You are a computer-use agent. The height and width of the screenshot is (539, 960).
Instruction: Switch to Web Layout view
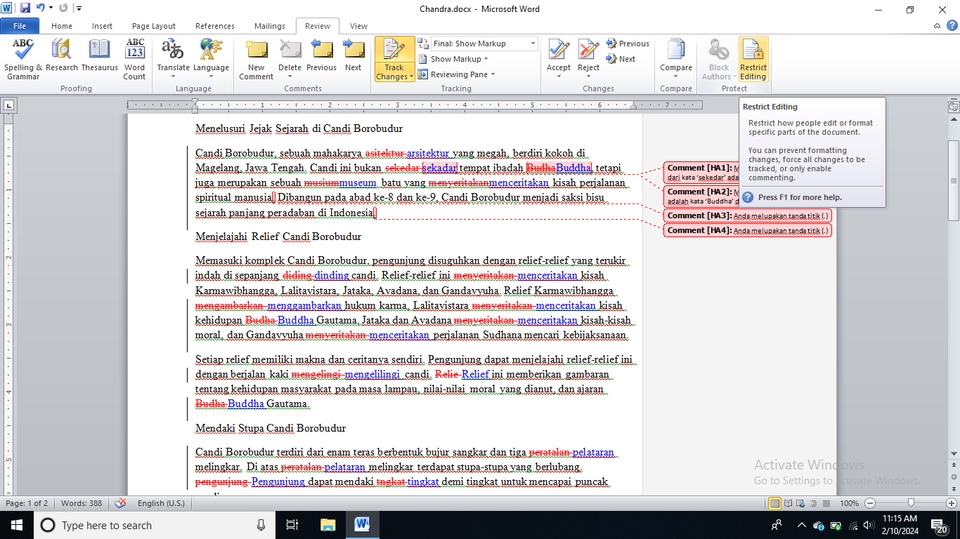(x=801, y=503)
